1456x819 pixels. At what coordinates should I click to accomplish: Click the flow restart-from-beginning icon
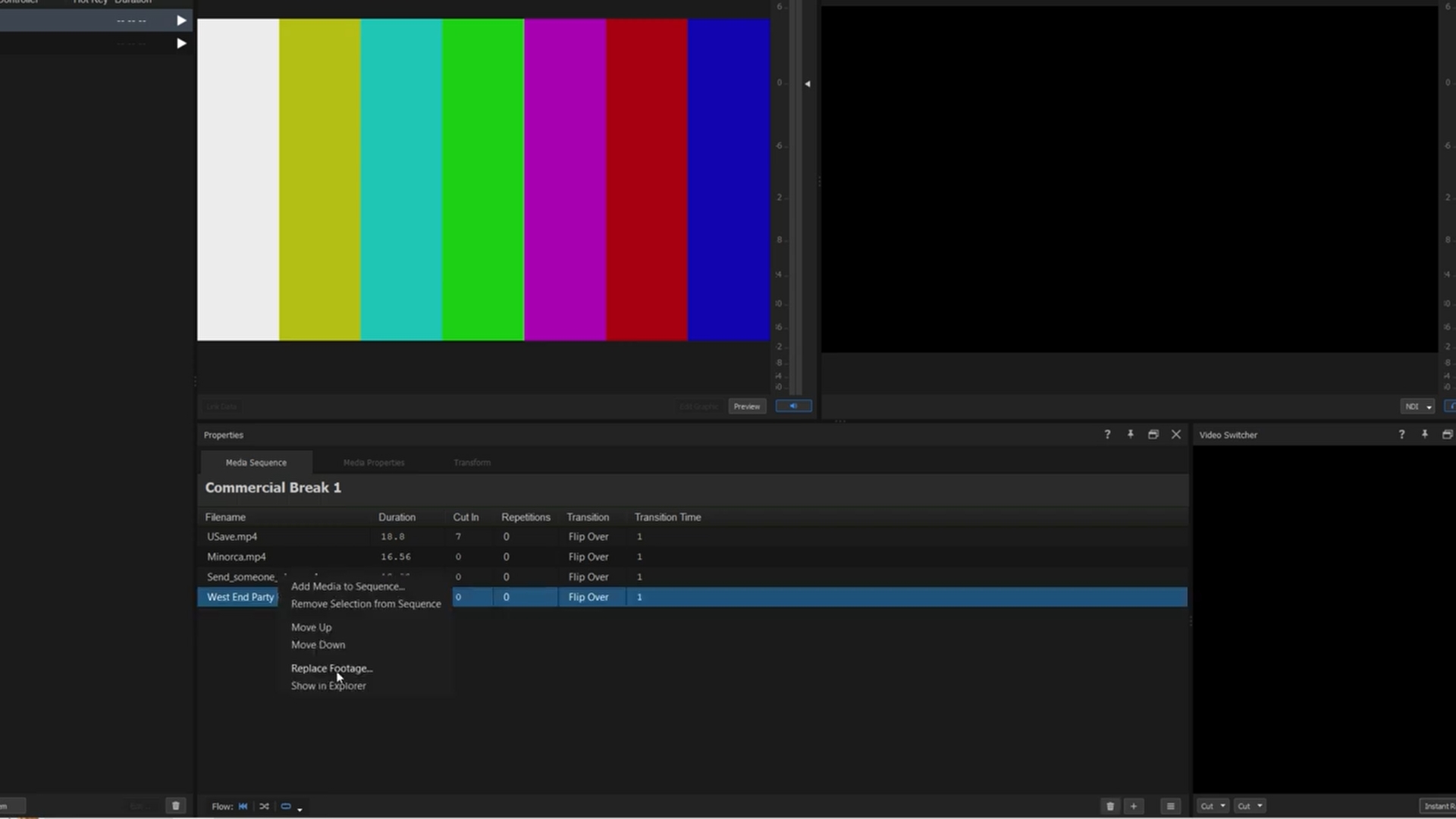(x=243, y=806)
